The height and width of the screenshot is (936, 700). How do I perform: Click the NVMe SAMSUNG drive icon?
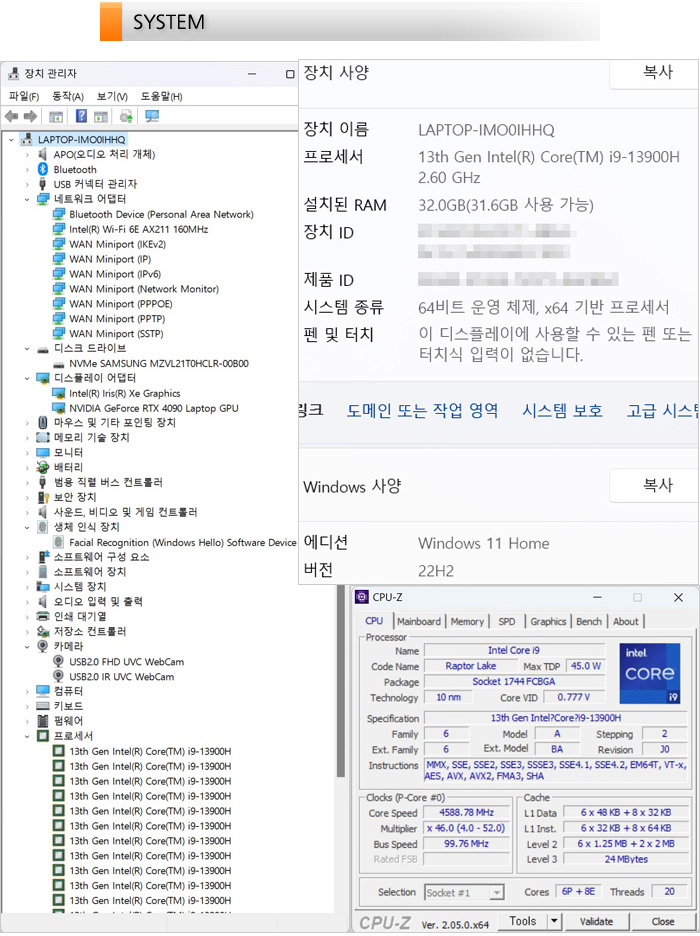(x=58, y=364)
